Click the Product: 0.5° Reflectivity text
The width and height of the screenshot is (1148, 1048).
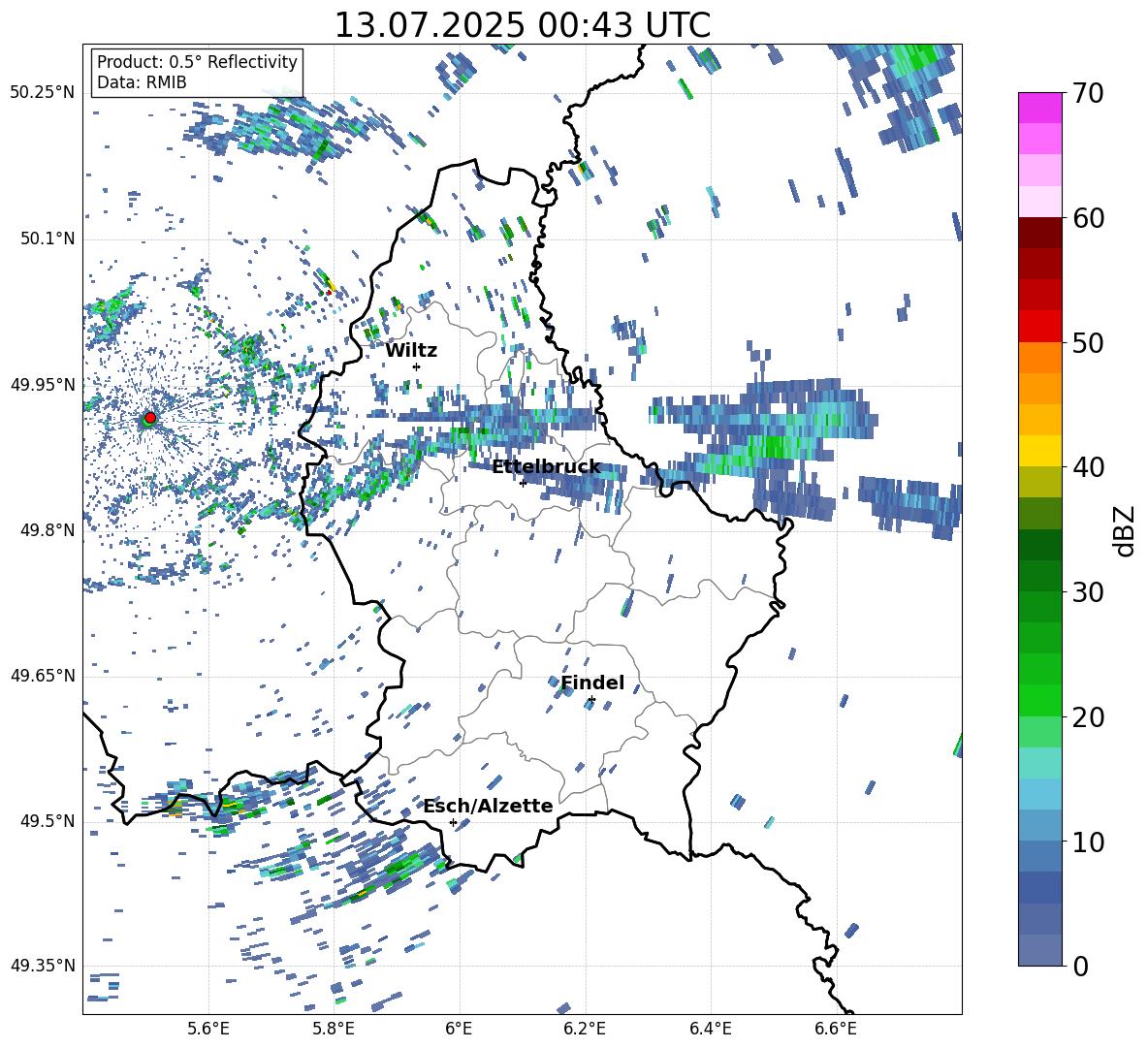click(x=197, y=61)
